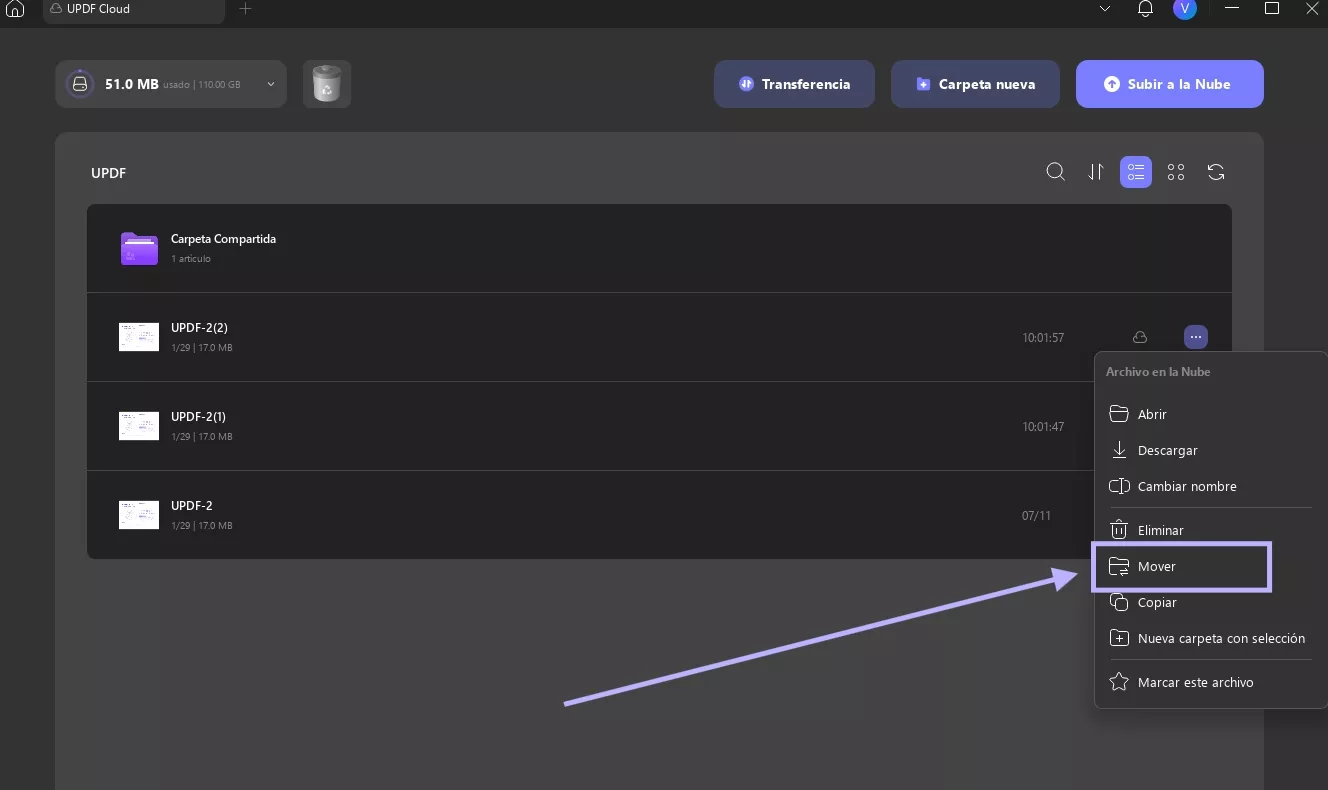Go to the home icon
1328x790 pixels.
pos(15,9)
